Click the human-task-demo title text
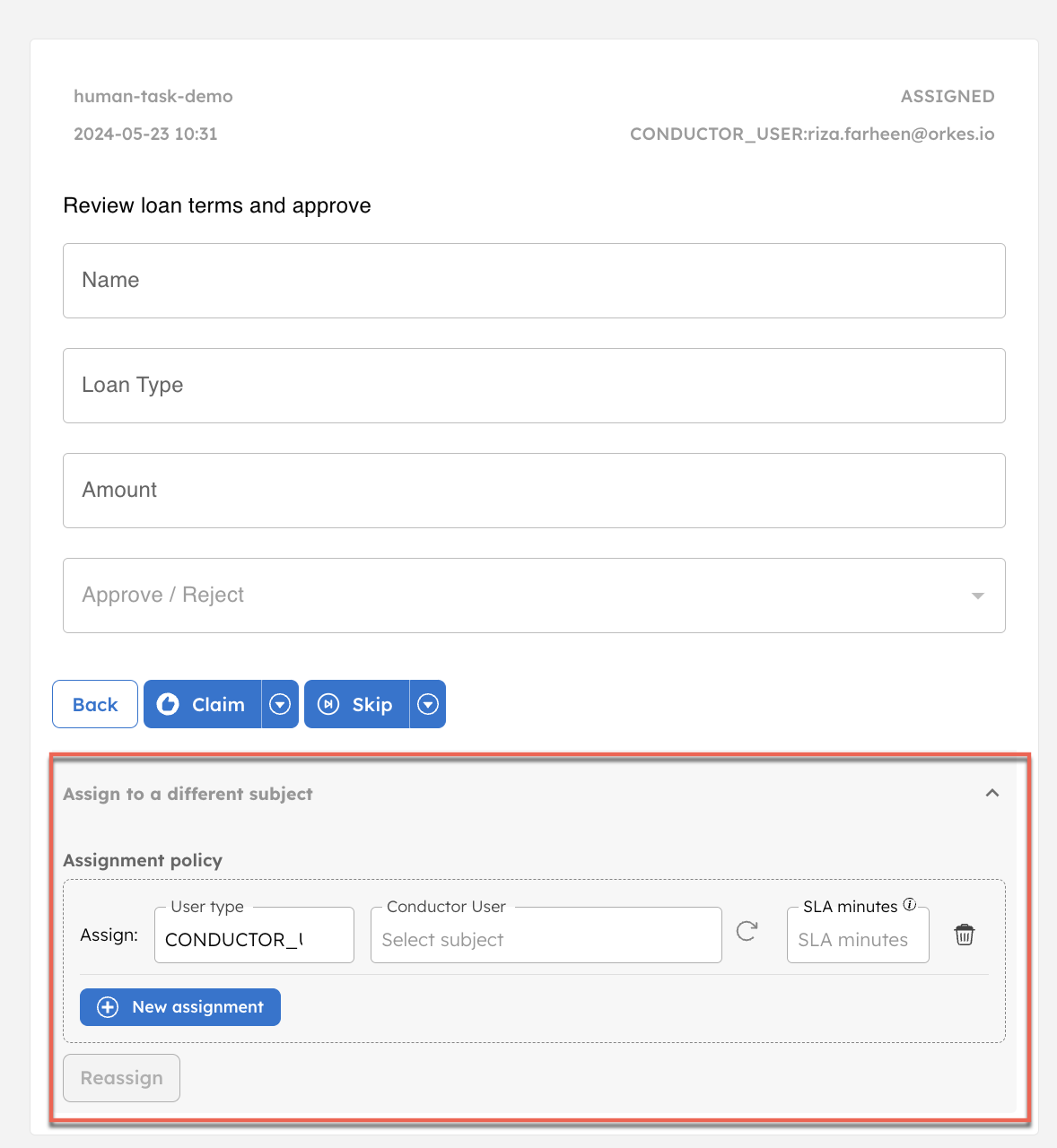 coord(153,96)
